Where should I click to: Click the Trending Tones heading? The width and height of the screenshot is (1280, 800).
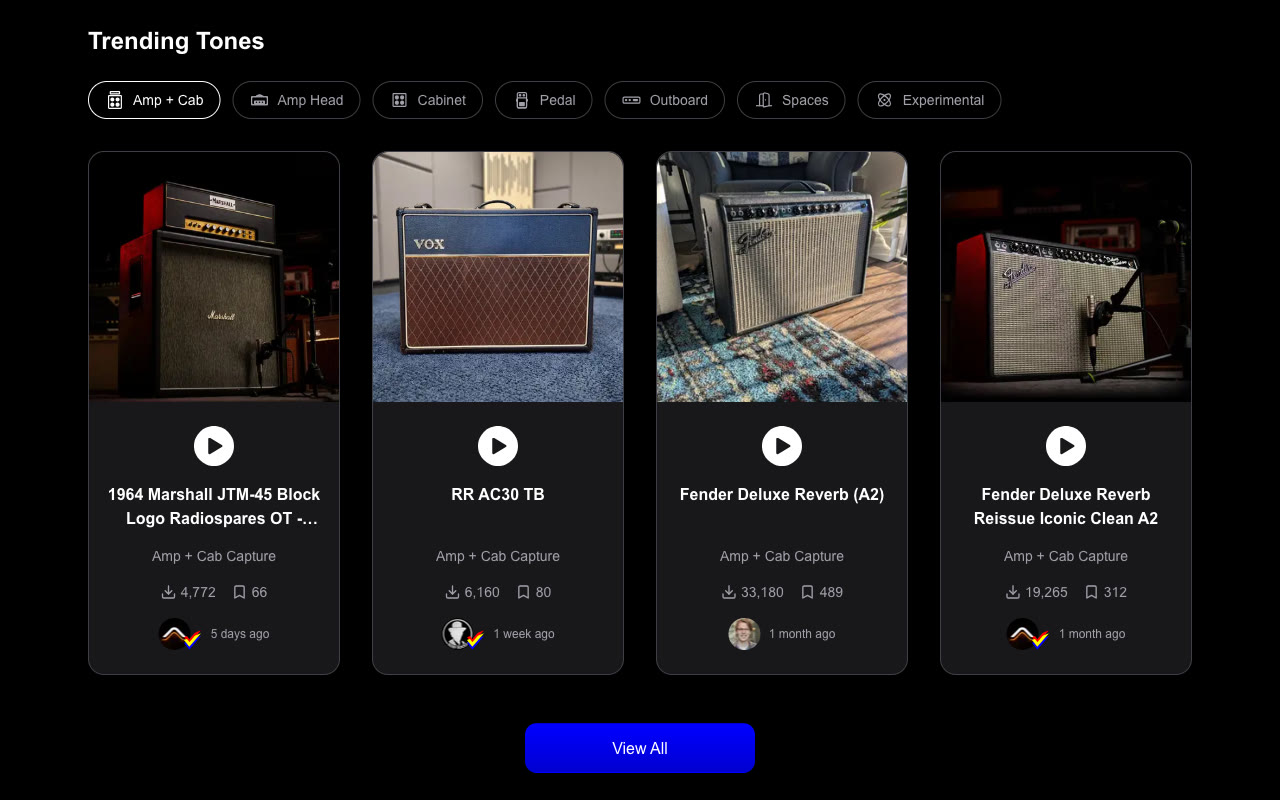tap(176, 41)
